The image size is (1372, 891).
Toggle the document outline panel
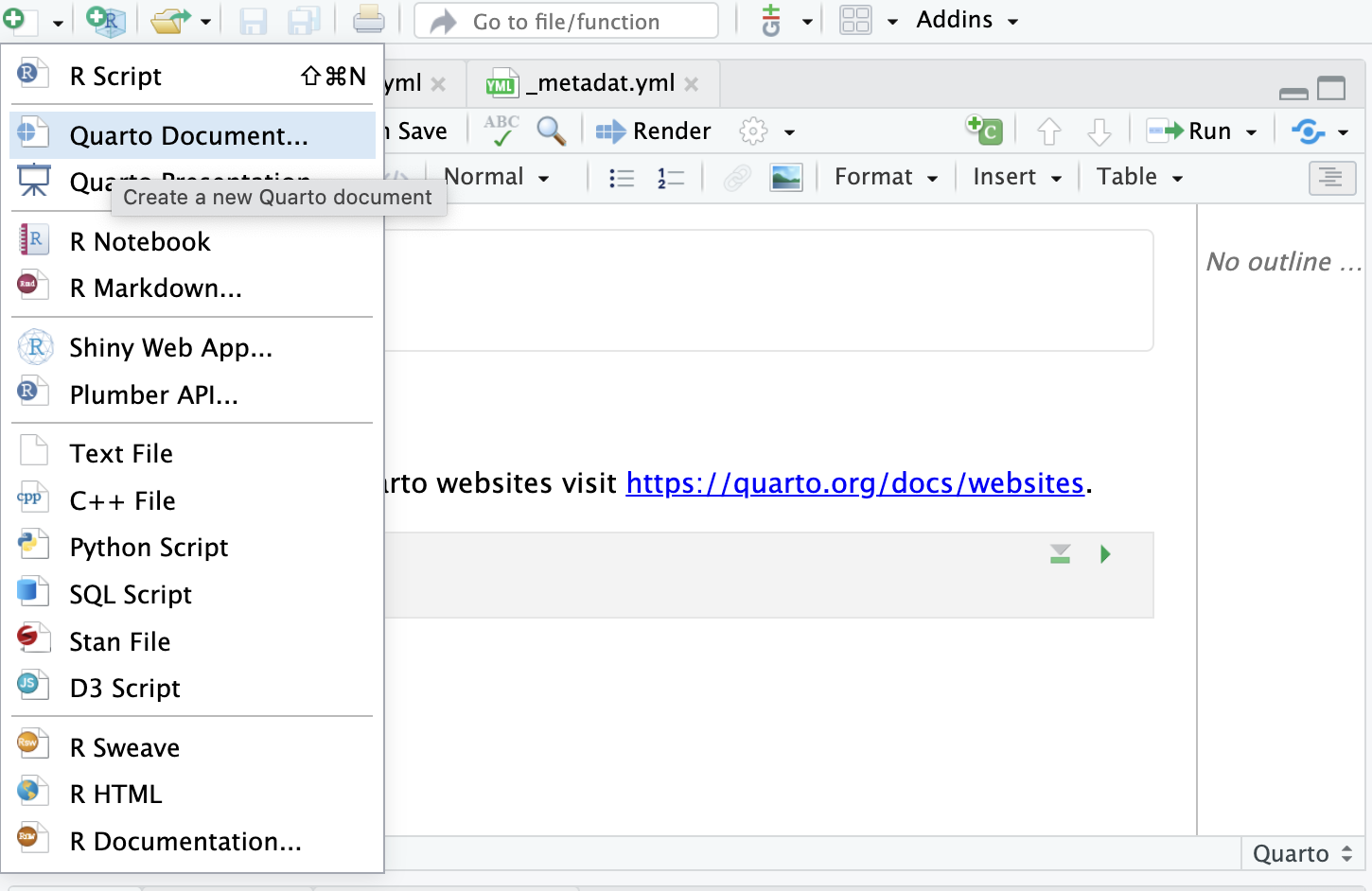1331,178
